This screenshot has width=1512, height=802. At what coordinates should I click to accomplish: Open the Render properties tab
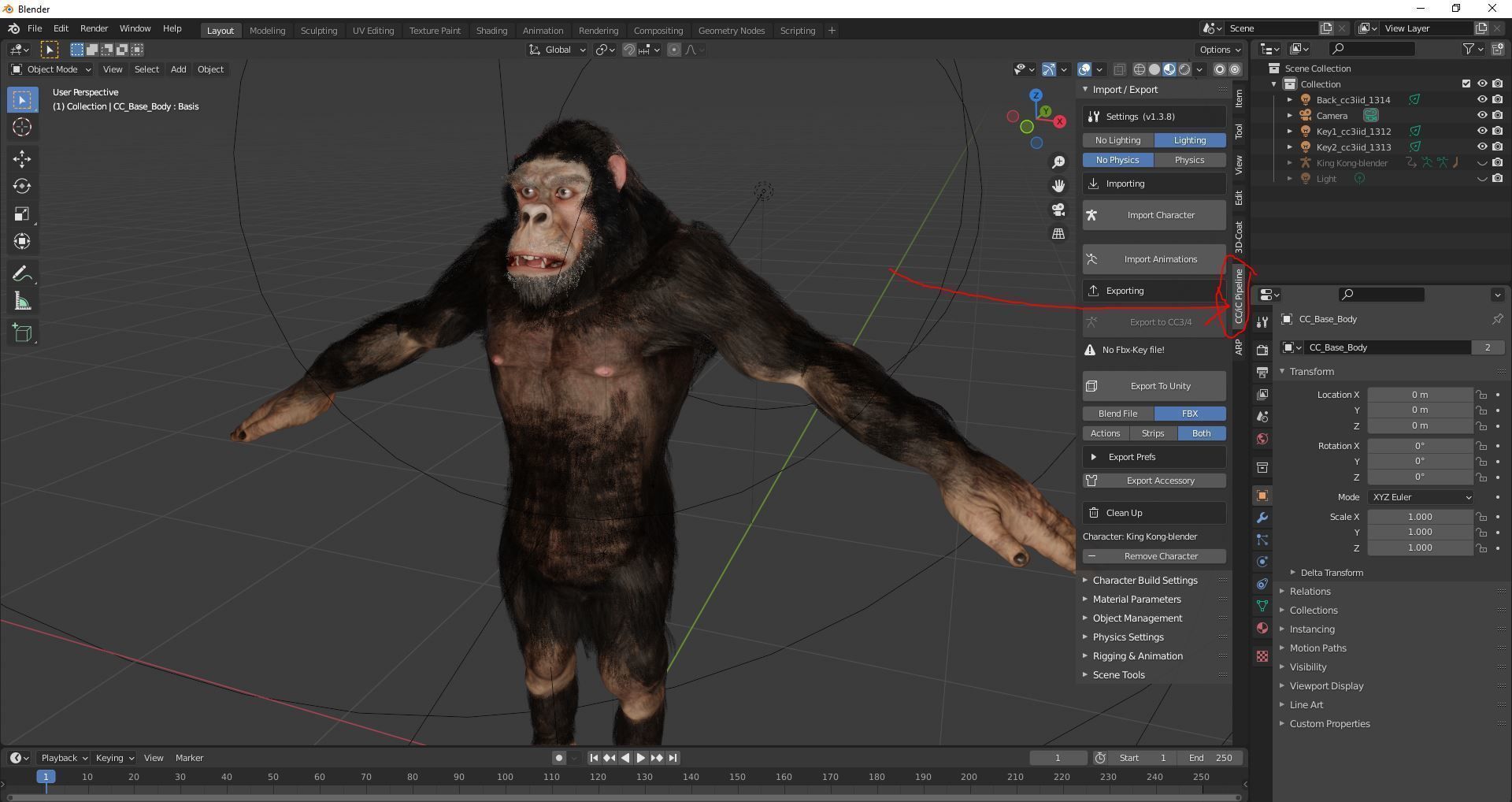(x=1262, y=350)
